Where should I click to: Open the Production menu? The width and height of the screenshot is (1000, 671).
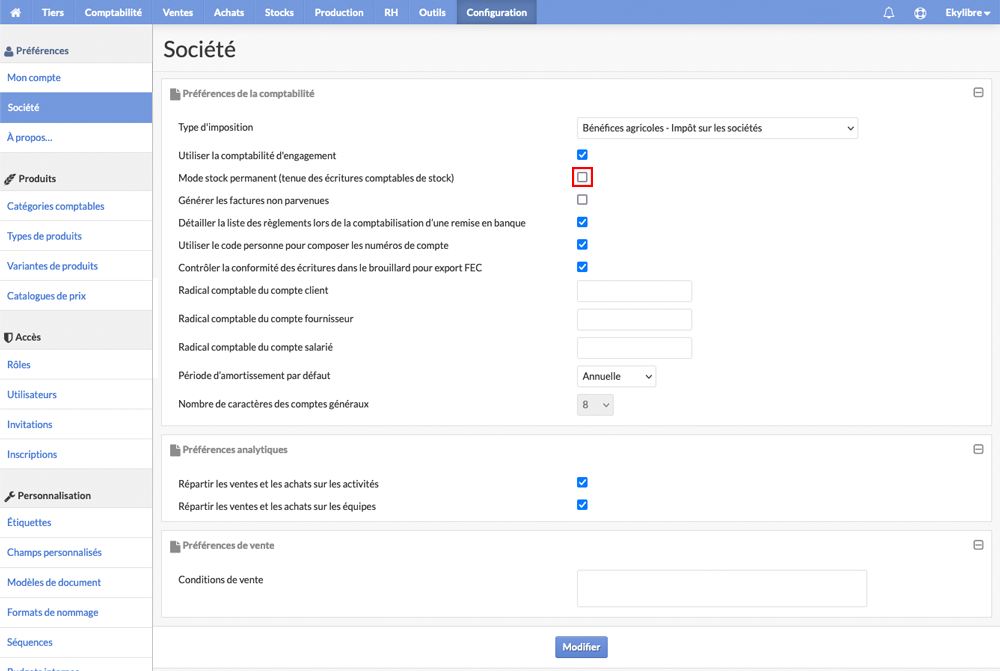pyautogui.click(x=339, y=12)
